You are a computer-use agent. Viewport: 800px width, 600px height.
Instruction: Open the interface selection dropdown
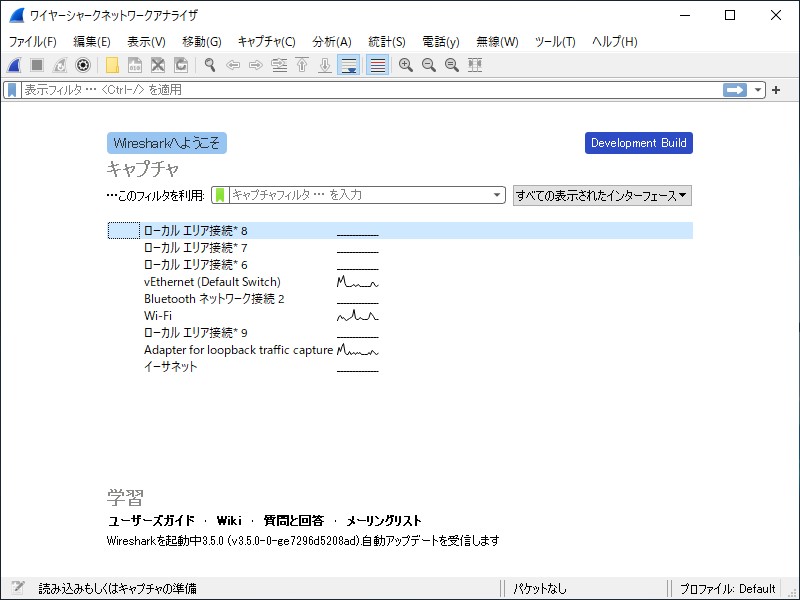point(600,195)
